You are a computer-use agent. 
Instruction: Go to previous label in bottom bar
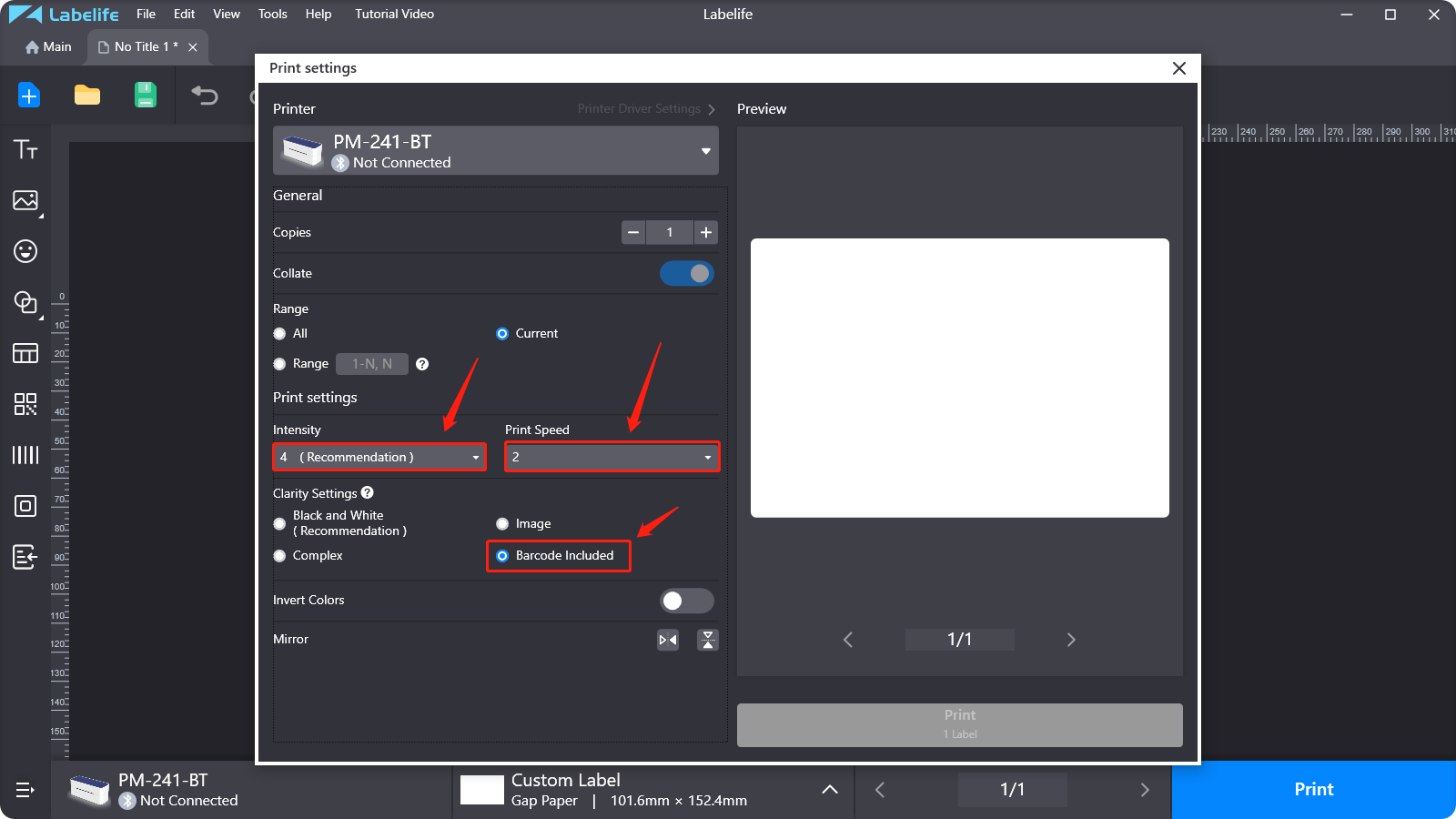tap(880, 790)
